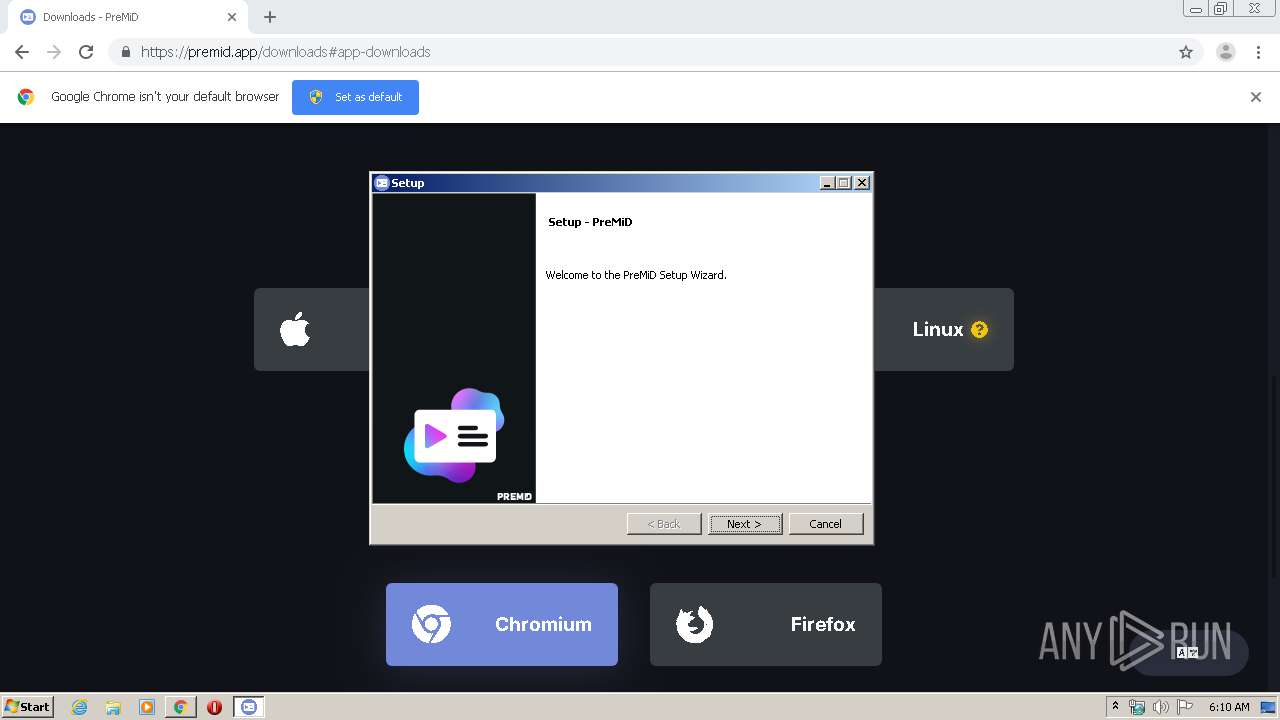Switch to Chrome in the taskbar
The width and height of the screenshot is (1280, 720).
point(181,707)
